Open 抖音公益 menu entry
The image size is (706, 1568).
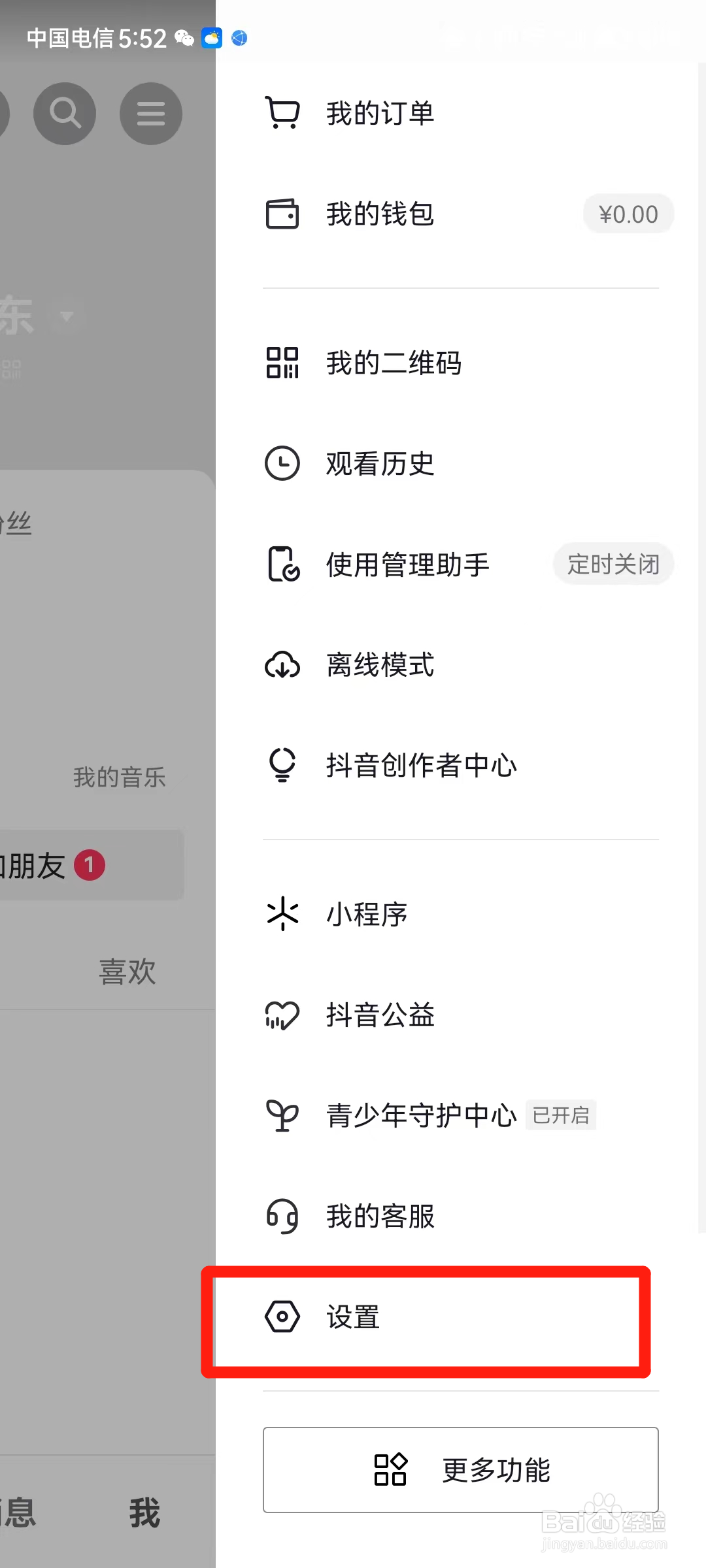point(380,1015)
